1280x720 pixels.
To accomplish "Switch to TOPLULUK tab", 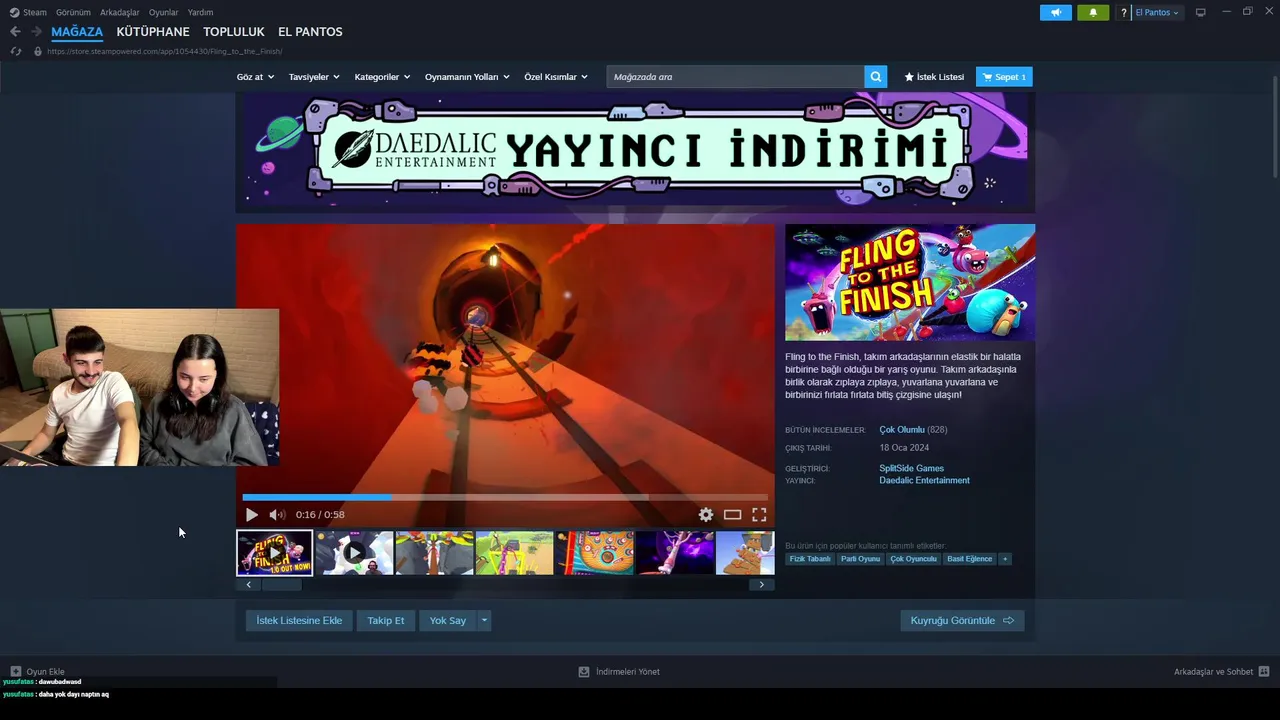I will [234, 32].
